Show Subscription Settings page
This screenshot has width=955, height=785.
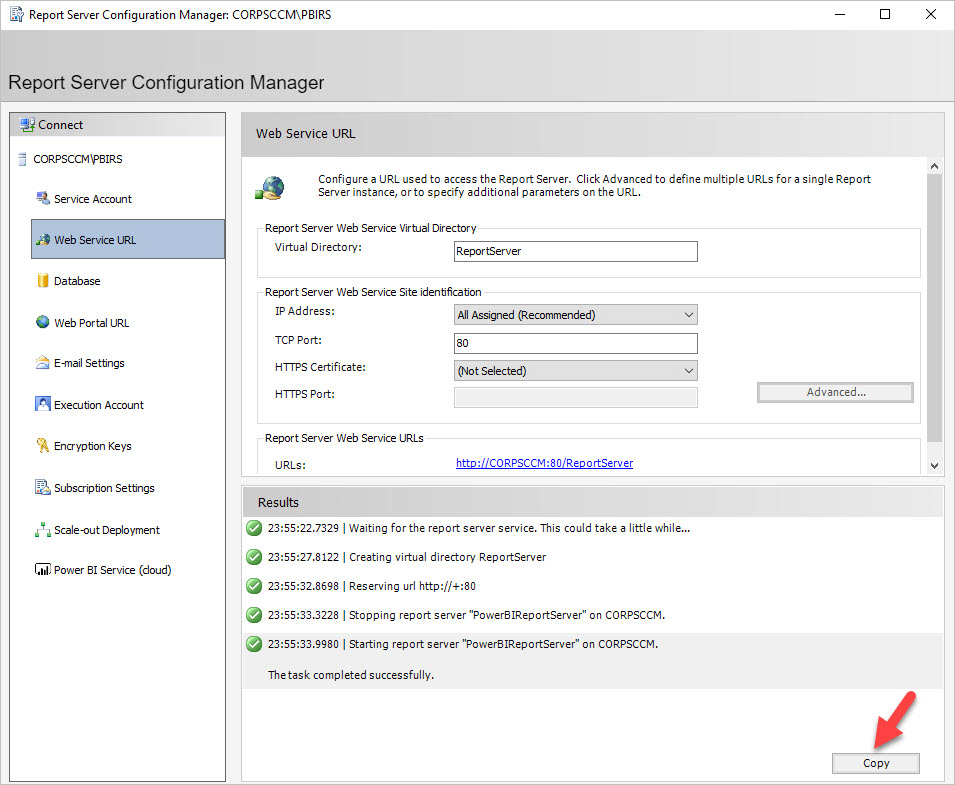tap(104, 488)
